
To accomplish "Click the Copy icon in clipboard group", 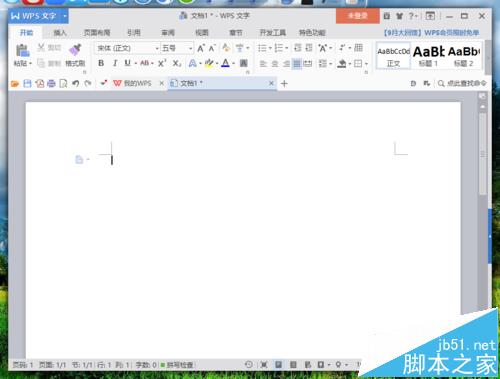I will (x=41, y=63).
